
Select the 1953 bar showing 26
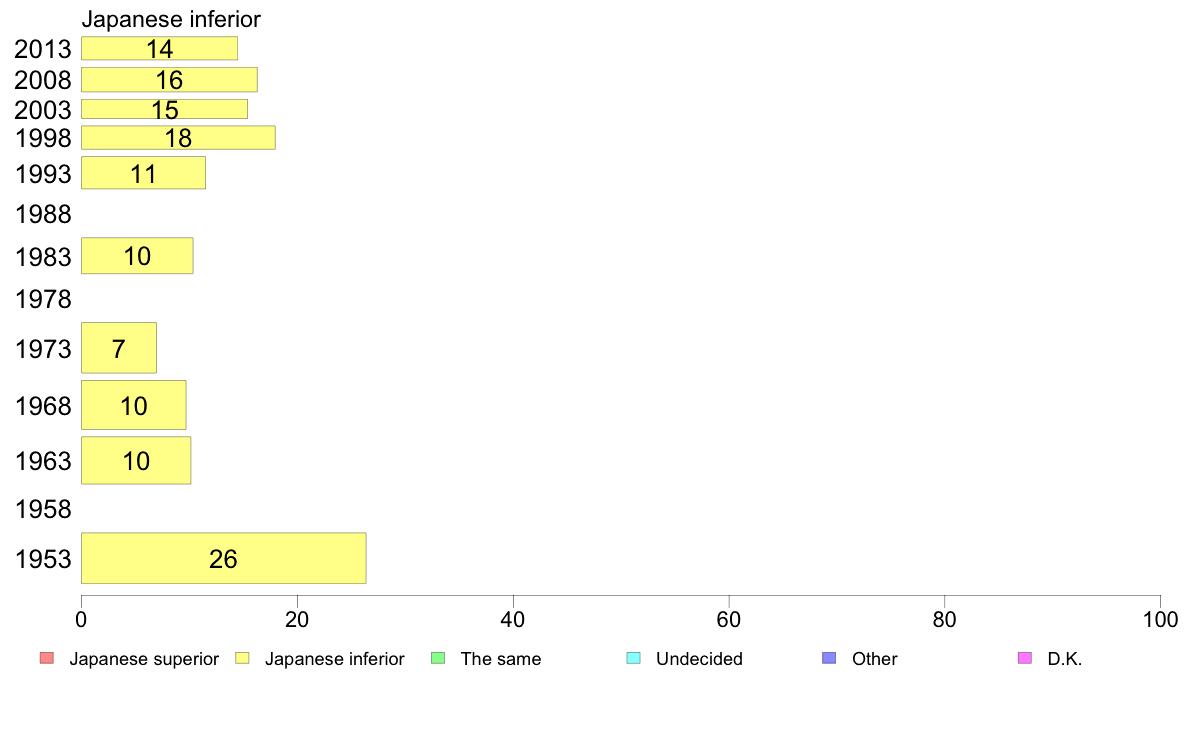[224, 559]
